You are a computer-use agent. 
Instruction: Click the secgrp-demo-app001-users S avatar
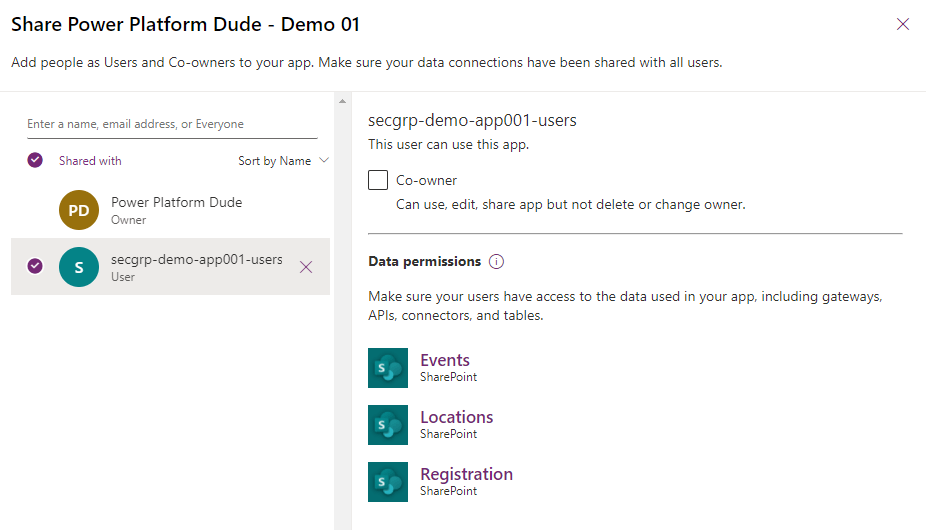[79, 267]
